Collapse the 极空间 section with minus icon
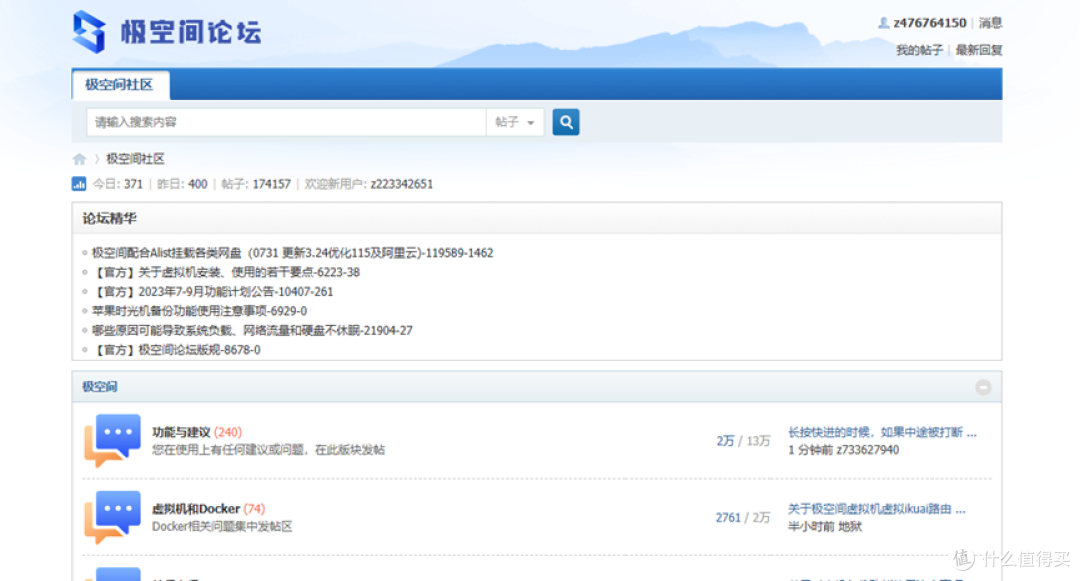 [x=983, y=388]
